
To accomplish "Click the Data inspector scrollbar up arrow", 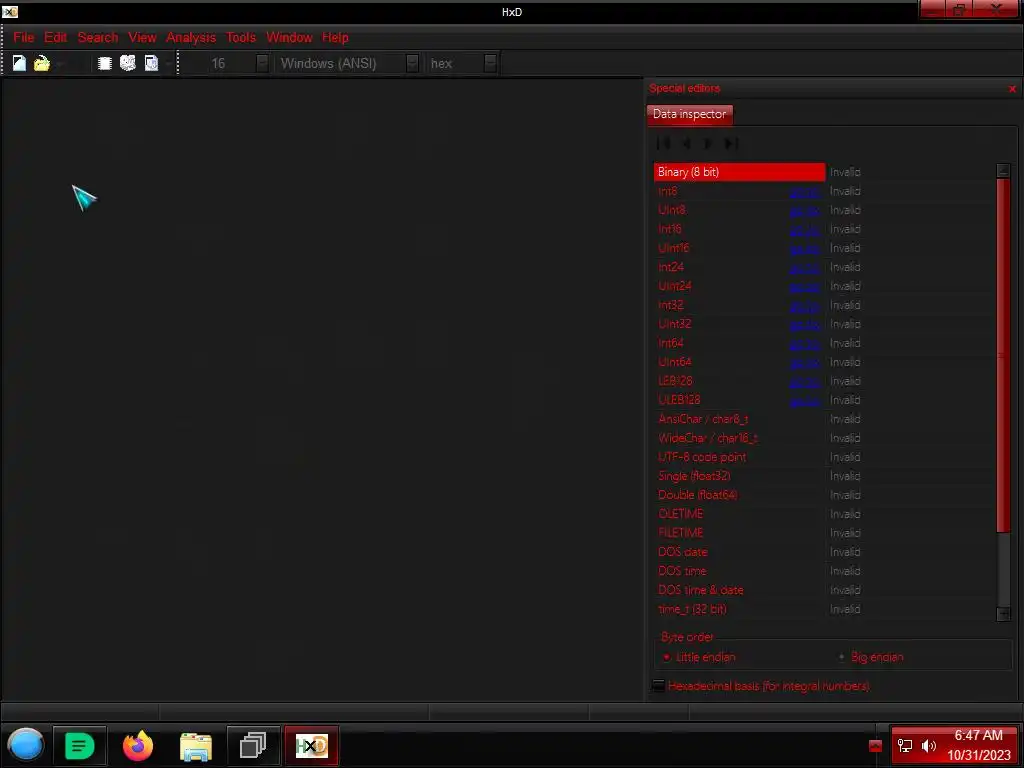I will pyautogui.click(x=1003, y=171).
